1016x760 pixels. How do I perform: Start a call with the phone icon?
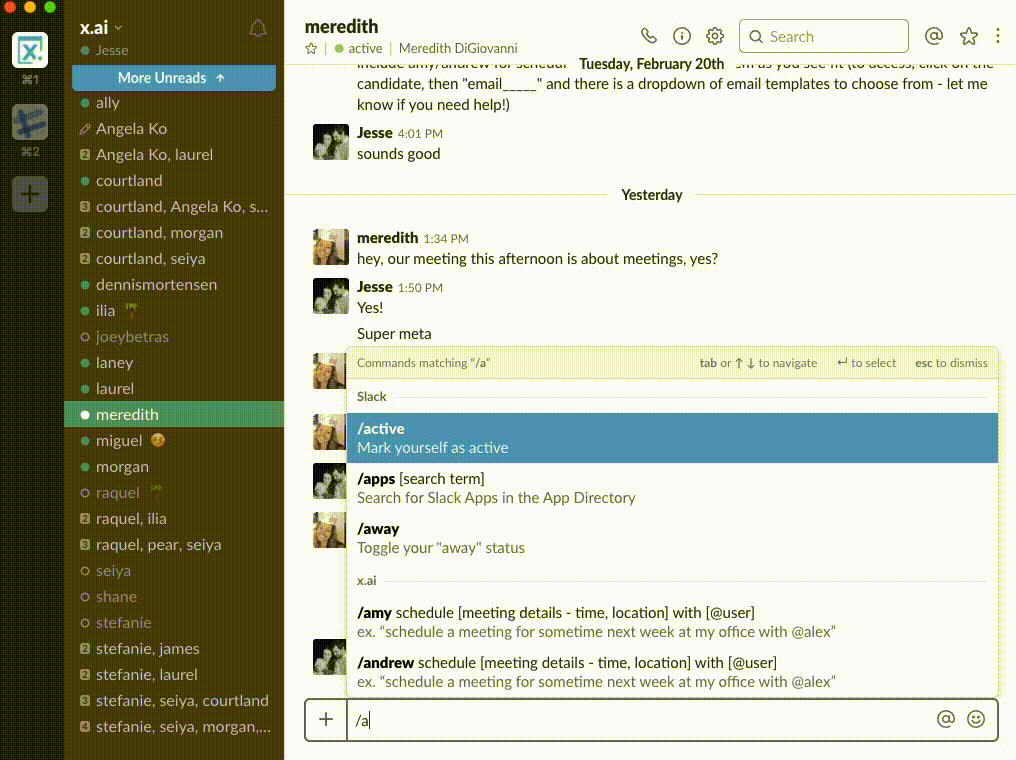[x=649, y=36]
